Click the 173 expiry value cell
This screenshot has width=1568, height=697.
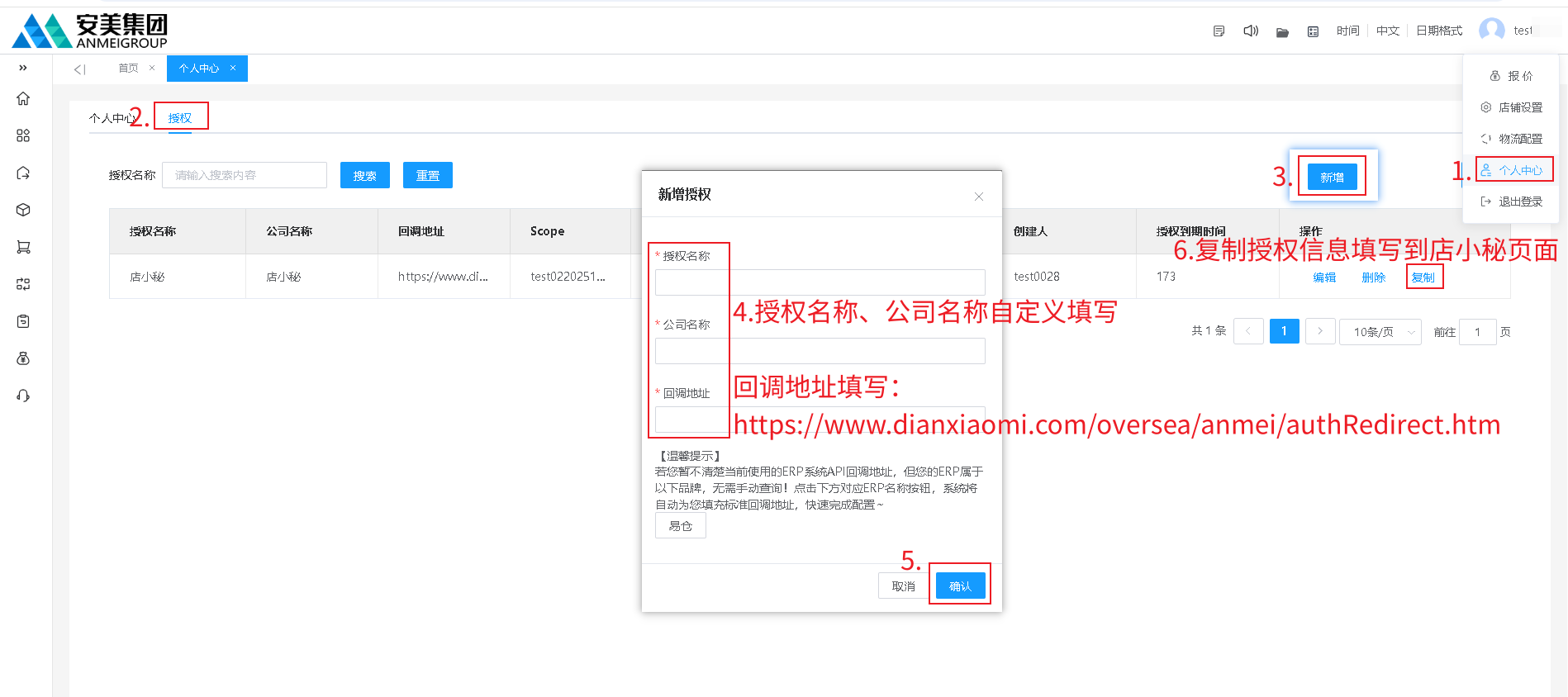coord(1166,277)
